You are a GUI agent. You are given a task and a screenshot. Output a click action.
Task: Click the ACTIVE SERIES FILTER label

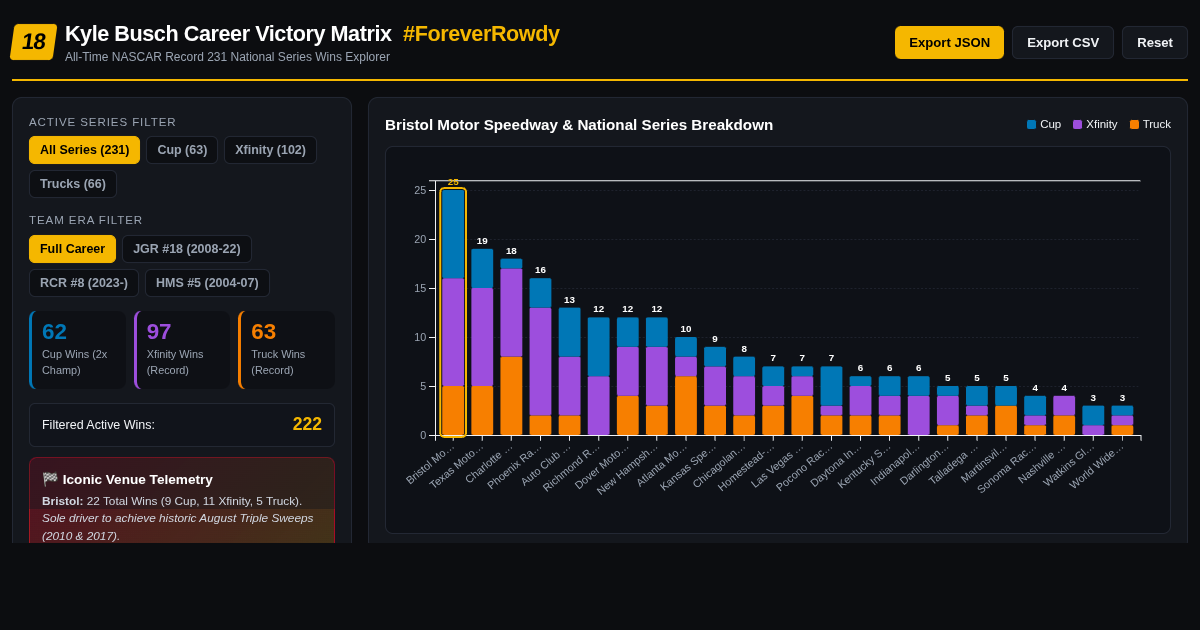(102, 122)
